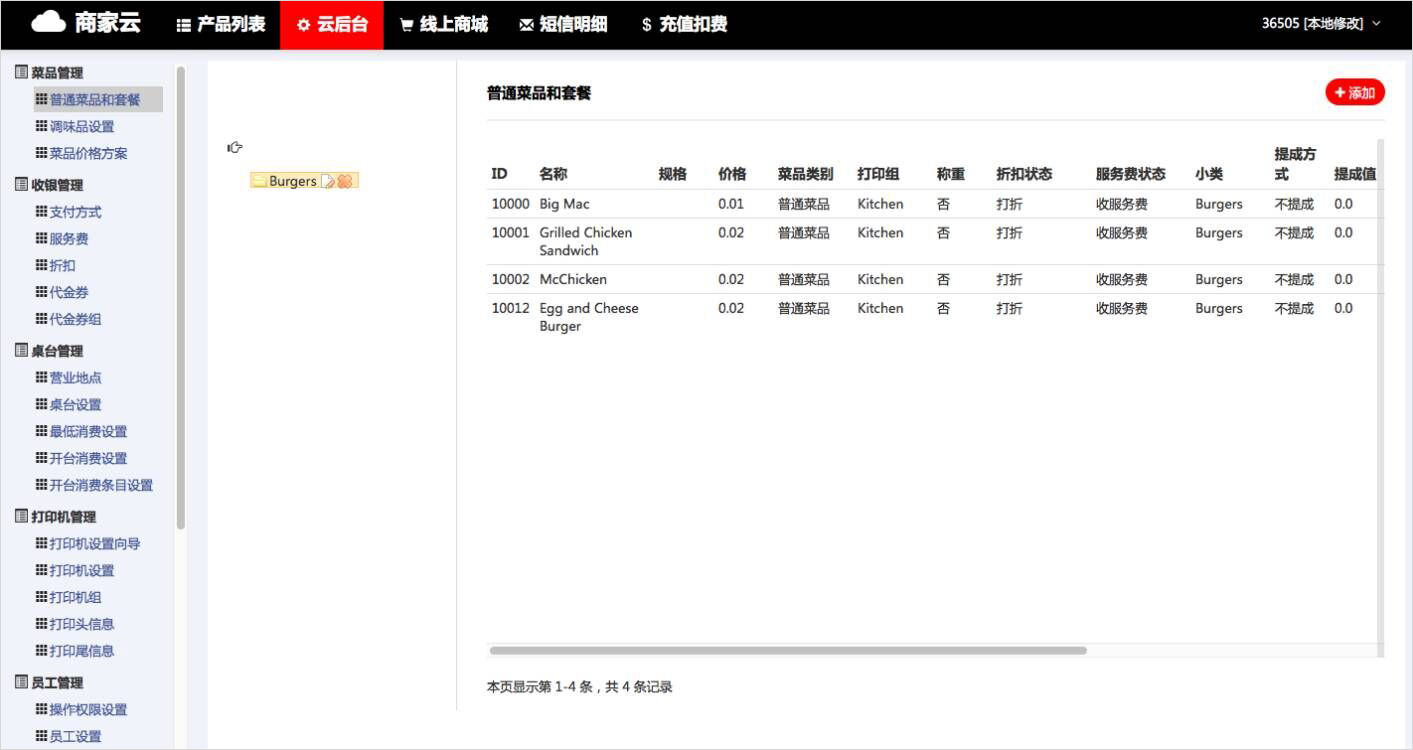Image resolution: width=1413 pixels, height=750 pixels.
Task: Open 操作权限设置 in the sidebar
Action: coord(81,710)
